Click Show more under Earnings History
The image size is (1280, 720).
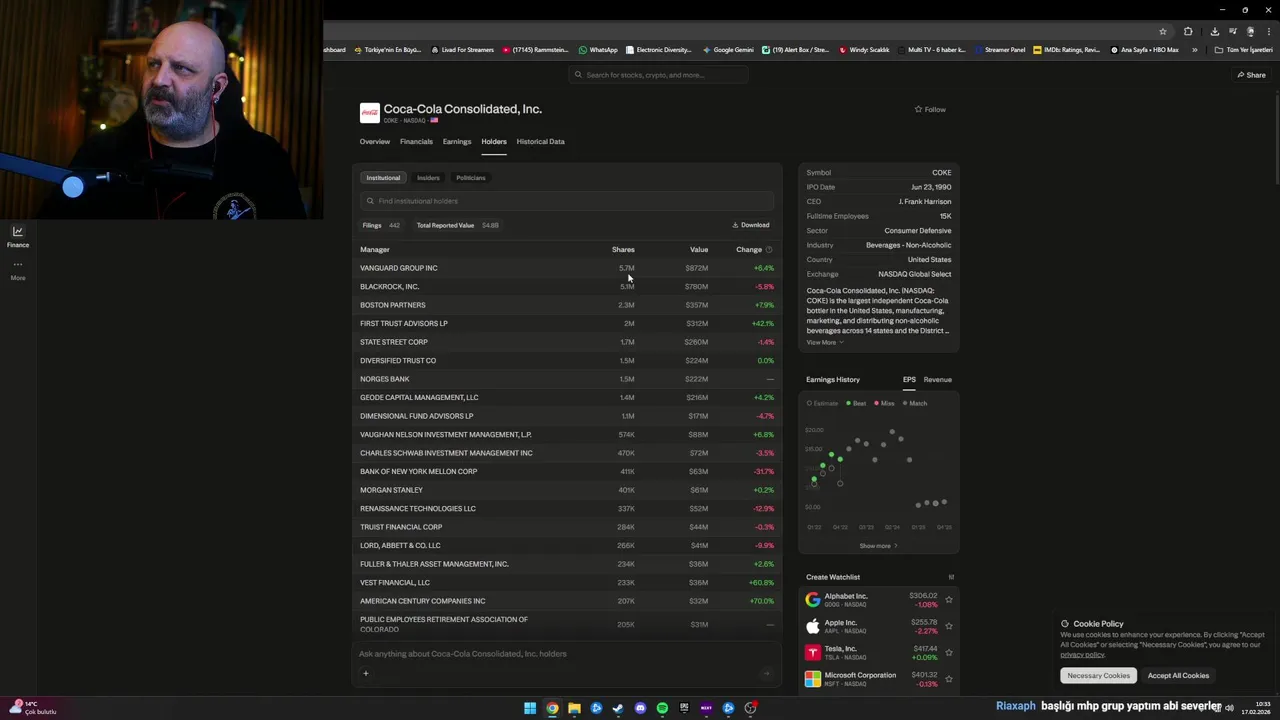click(x=878, y=546)
